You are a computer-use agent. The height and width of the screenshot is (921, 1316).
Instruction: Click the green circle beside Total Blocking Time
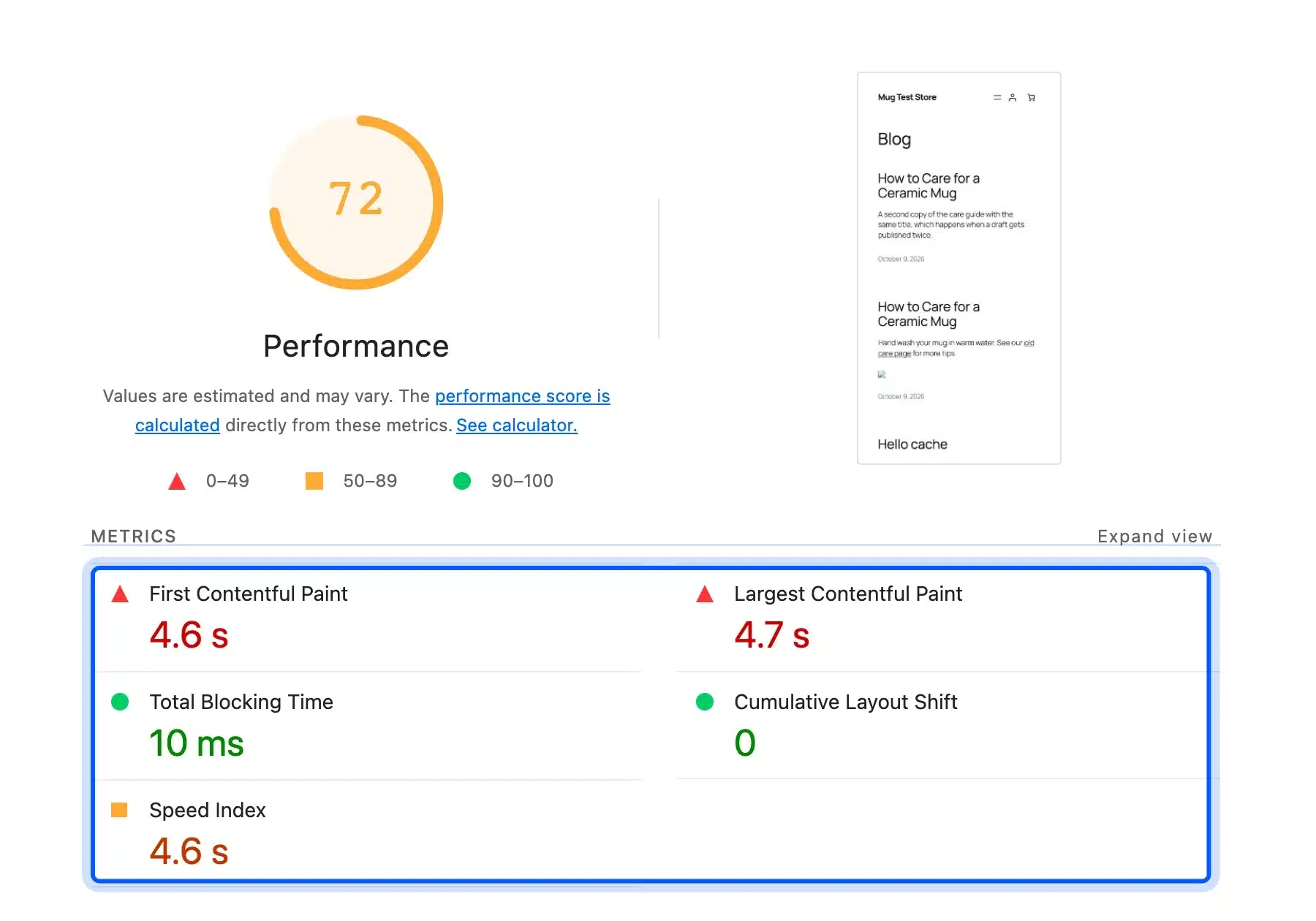click(x=120, y=702)
